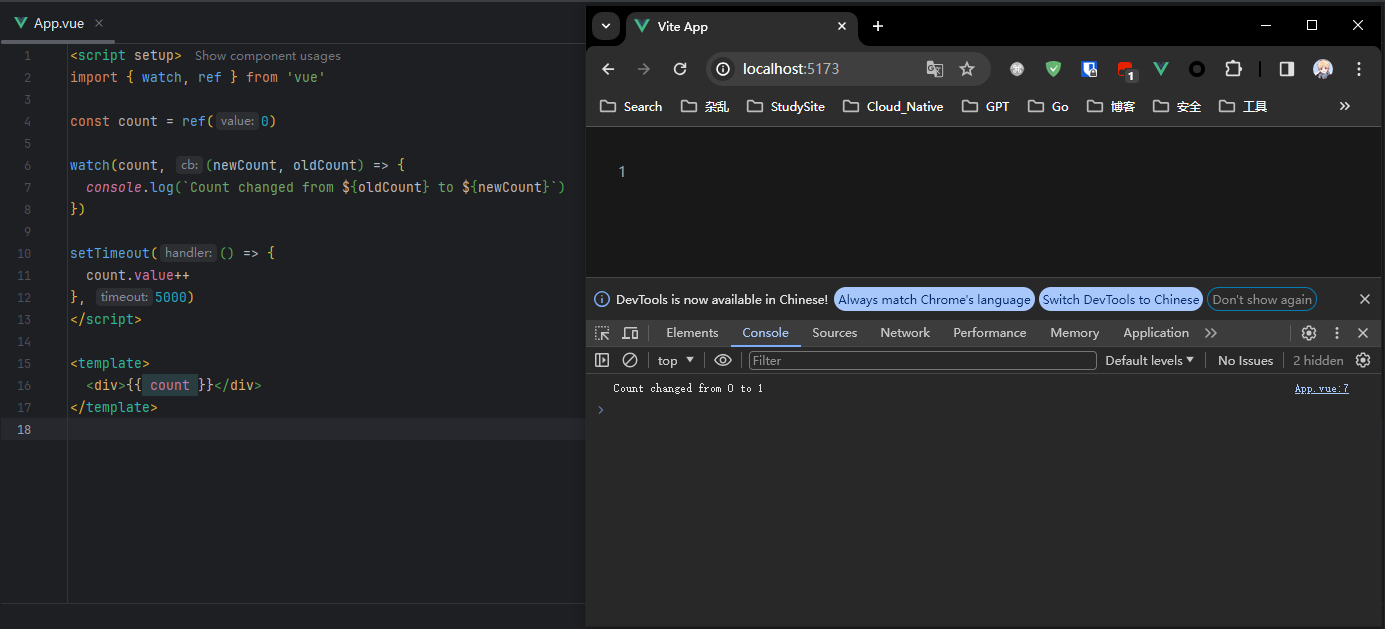Open the 安全 bookmarks folder
The height and width of the screenshot is (629, 1385).
[1177, 106]
